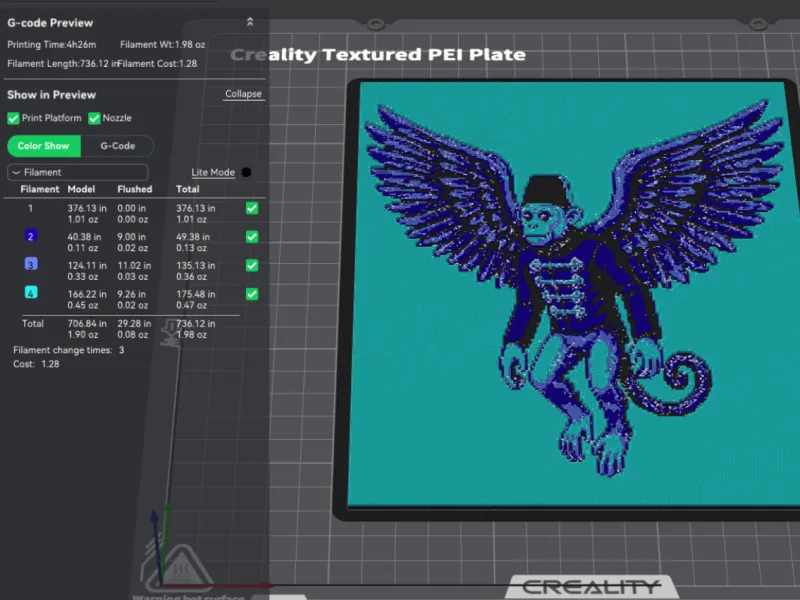Viewport: 800px width, 600px height.
Task: Toggle the Lite Mode indicator dot
Action: coord(246,172)
